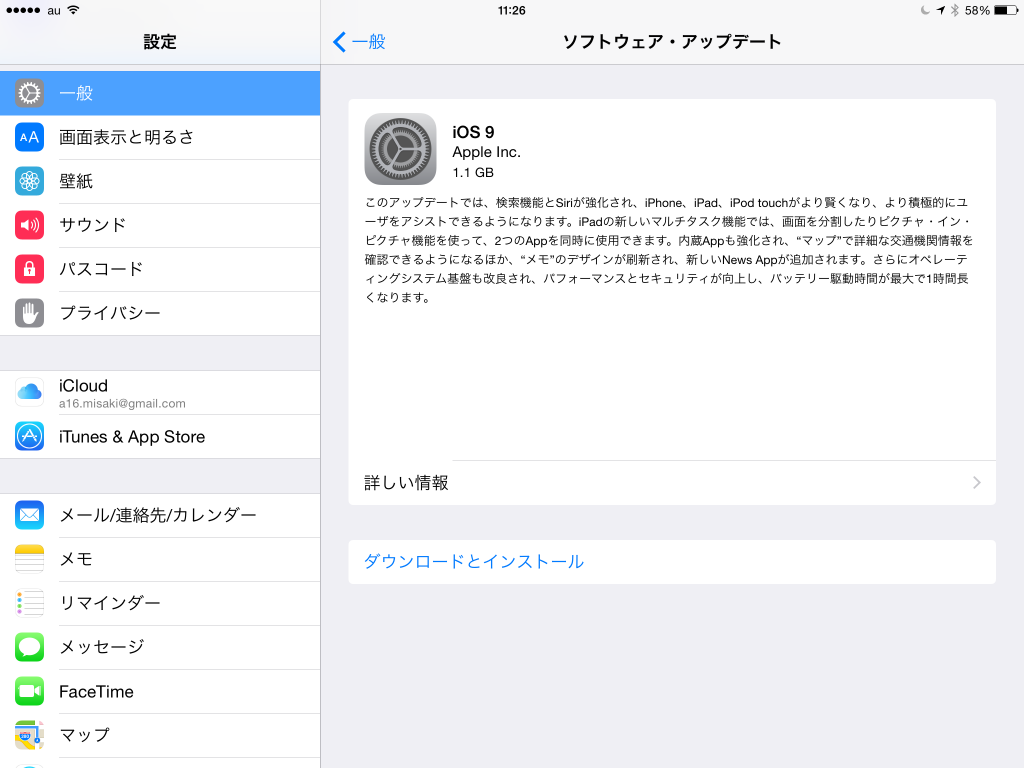Open 壁紙 settings
This screenshot has width=1024, height=768.
tap(160, 181)
